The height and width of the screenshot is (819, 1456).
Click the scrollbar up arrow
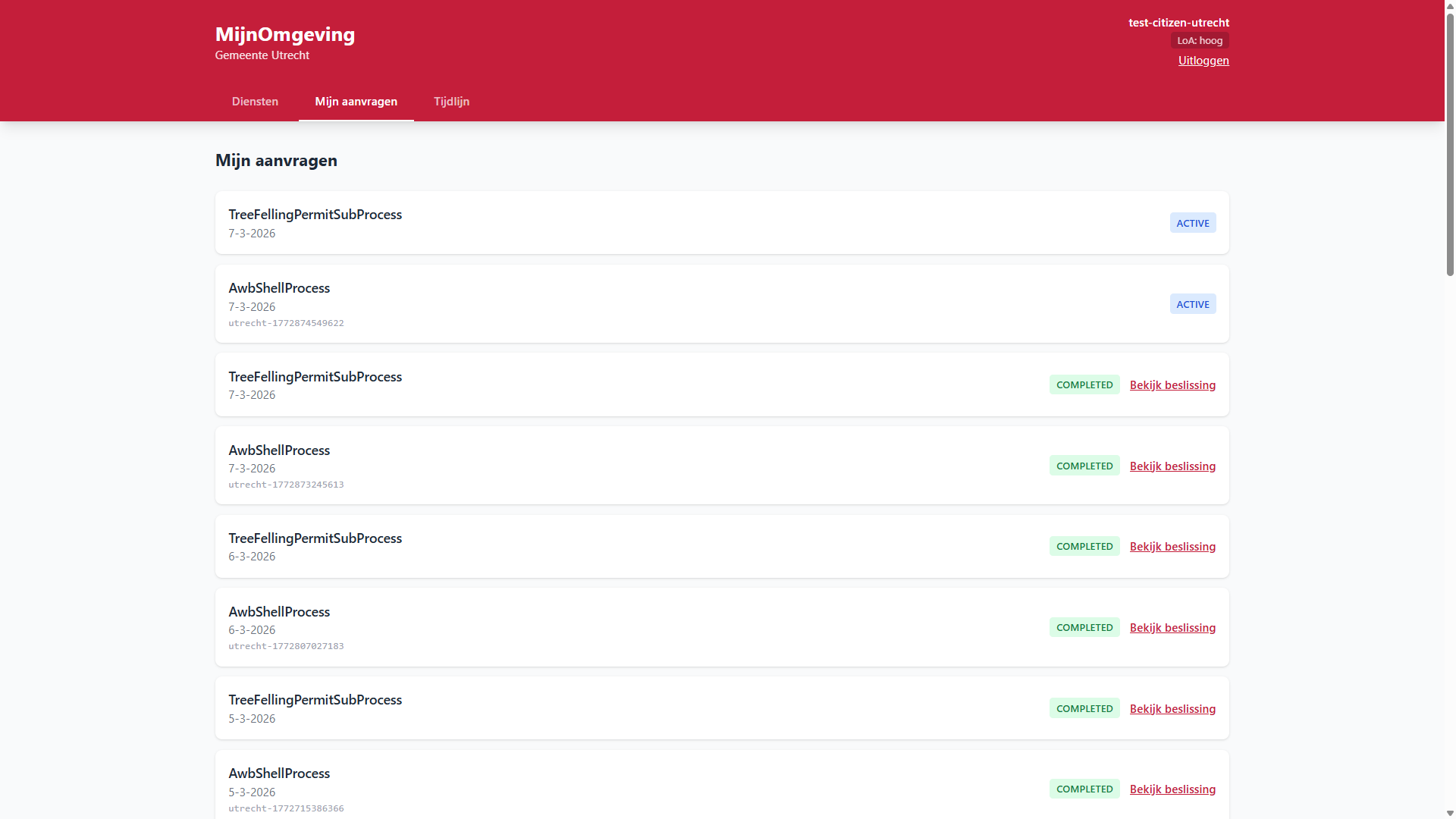pyautogui.click(x=1449, y=6)
